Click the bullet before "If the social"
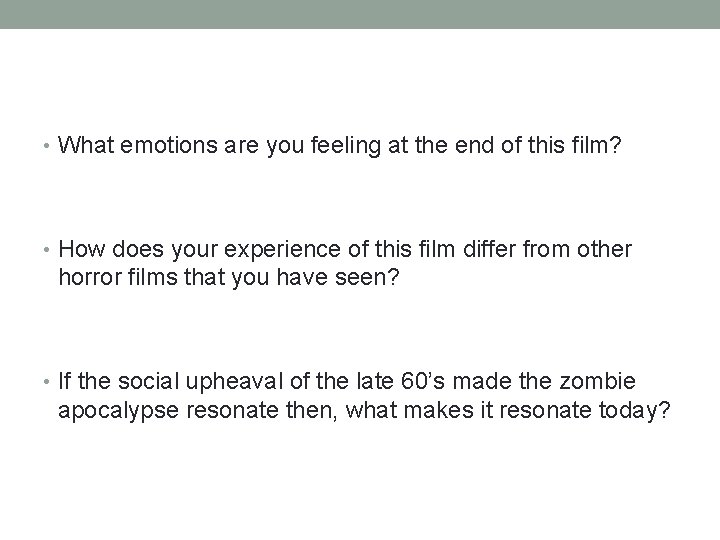This screenshot has width=720, height=540. (x=50, y=381)
